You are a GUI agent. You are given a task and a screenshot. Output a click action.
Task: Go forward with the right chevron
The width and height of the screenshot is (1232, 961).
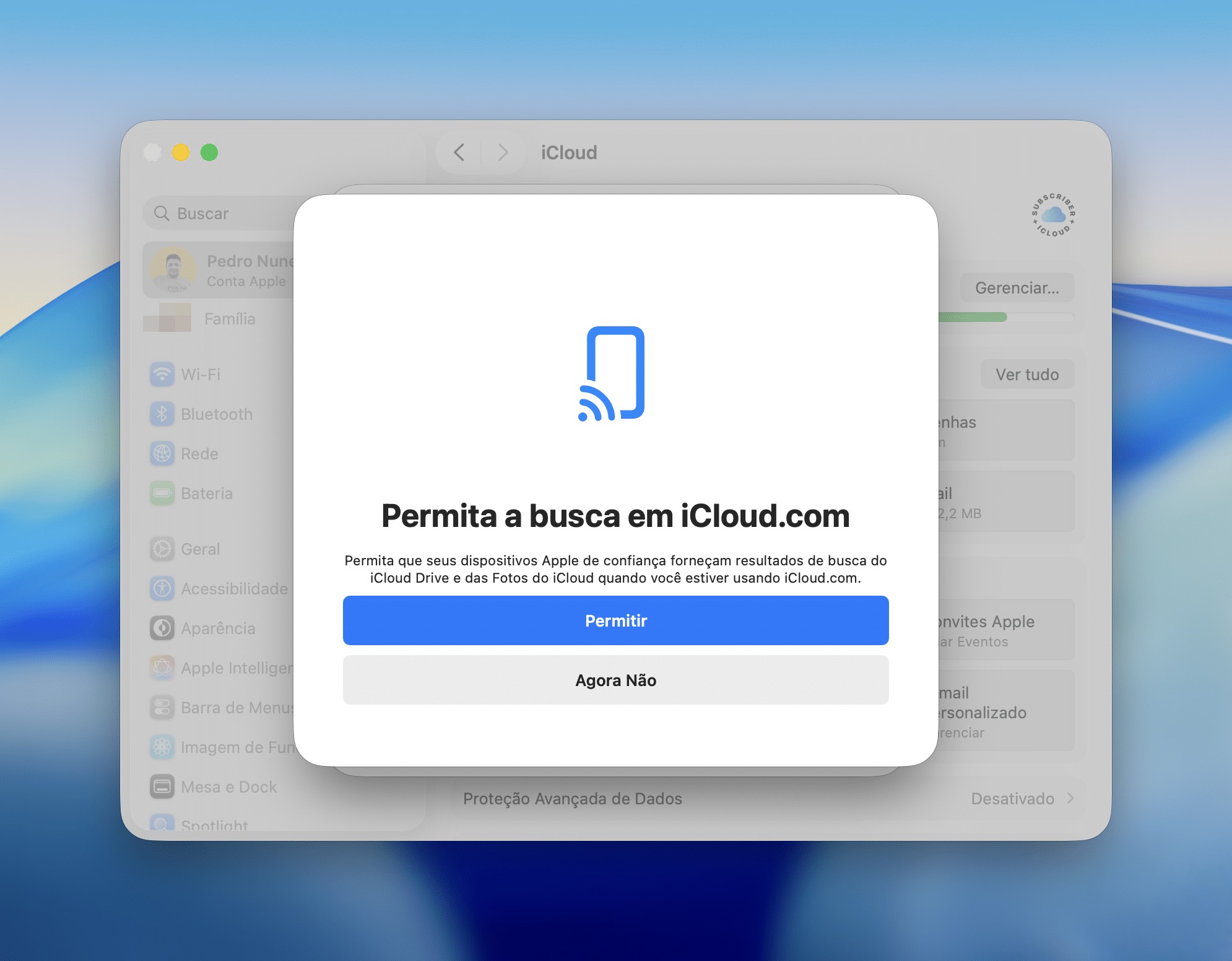tap(503, 152)
